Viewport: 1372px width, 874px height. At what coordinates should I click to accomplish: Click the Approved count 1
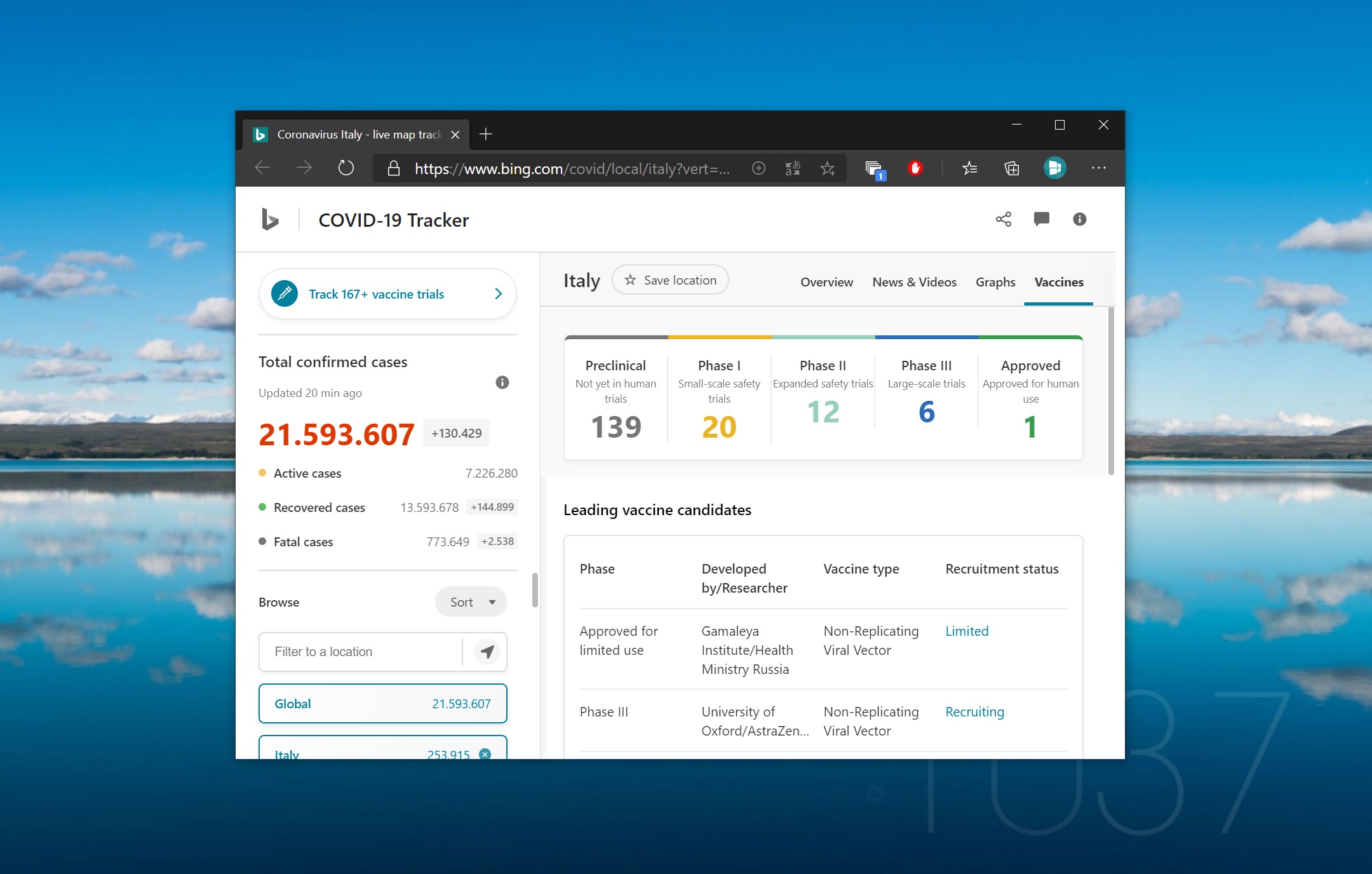[x=1030, y=427]
